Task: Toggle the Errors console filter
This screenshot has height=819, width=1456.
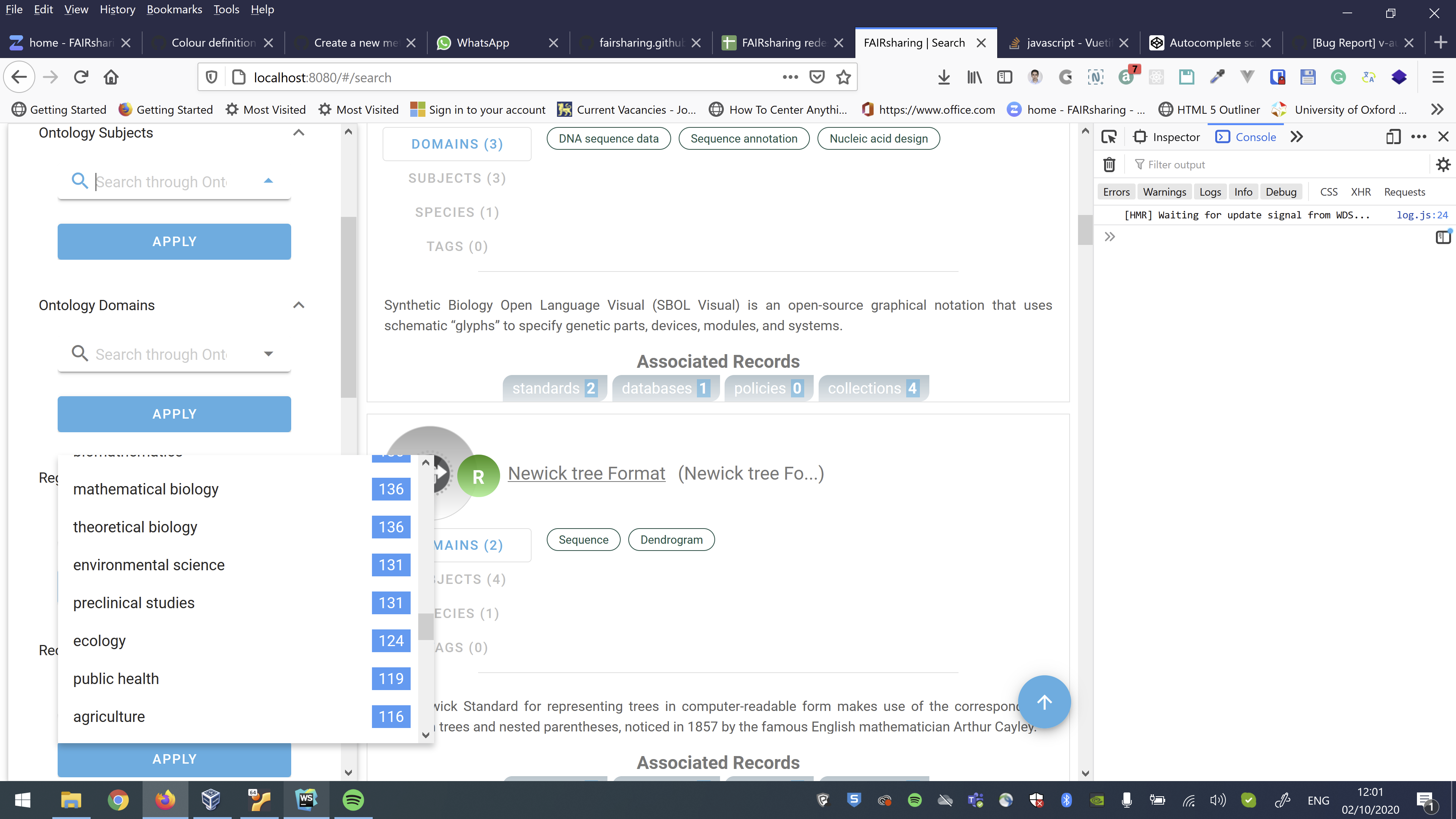Action: pyautogui.click(x=1116, y=192)
